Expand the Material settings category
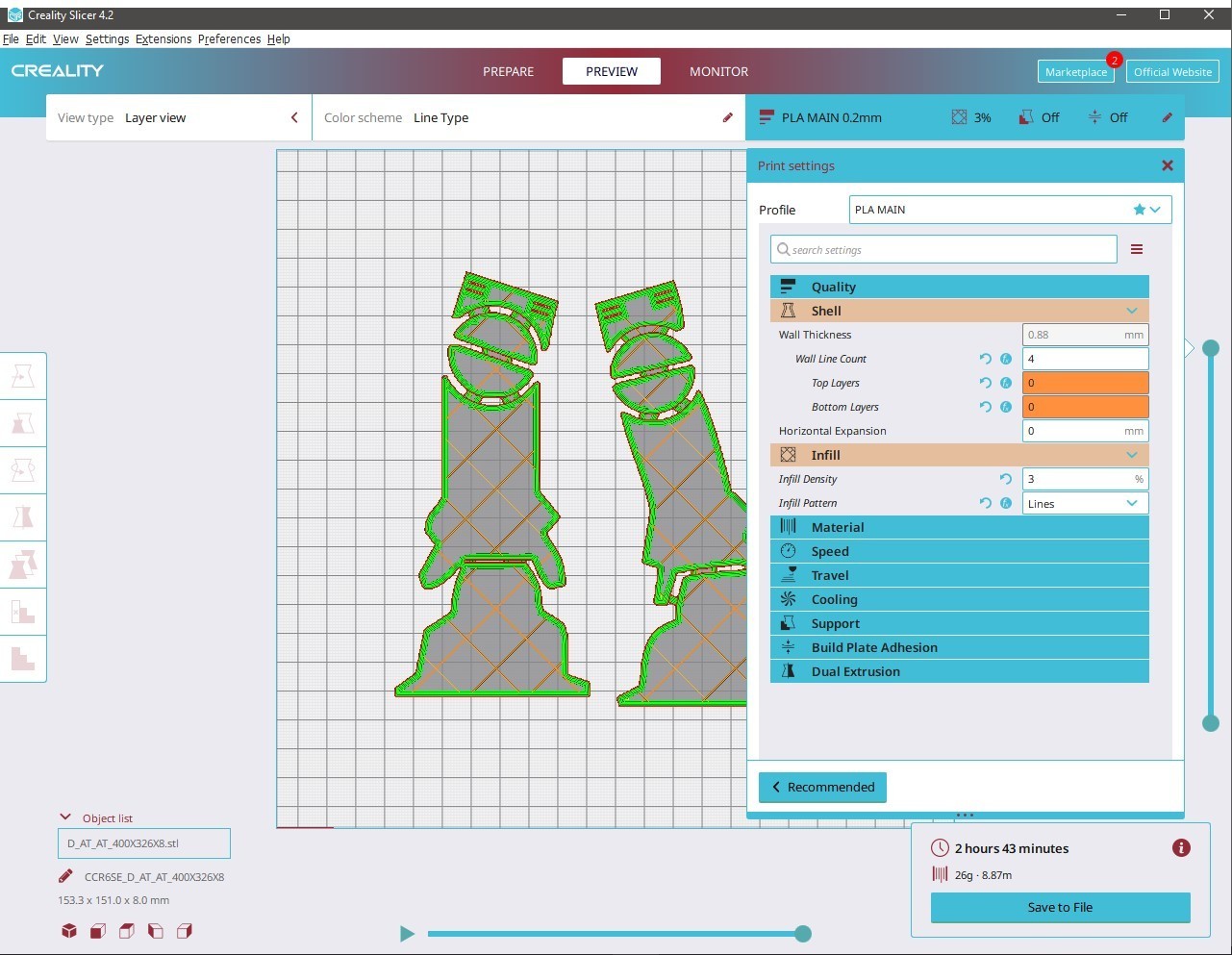The width and height of the screenshot is (1232, 955). pyautogui.click(x=960, y=527)
